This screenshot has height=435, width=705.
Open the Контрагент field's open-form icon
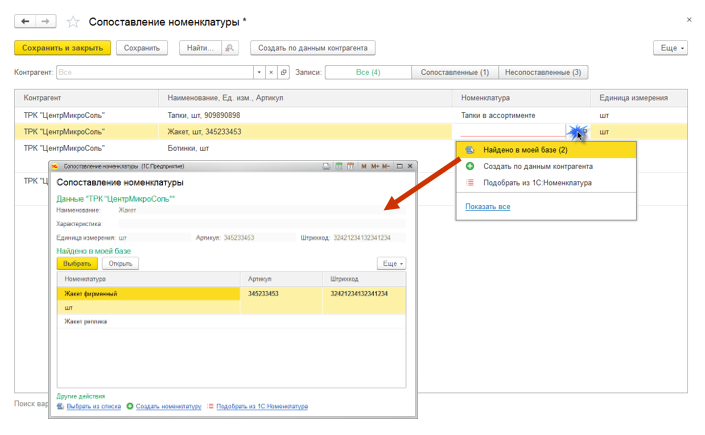pyautogui.click(x=283, y=72)
